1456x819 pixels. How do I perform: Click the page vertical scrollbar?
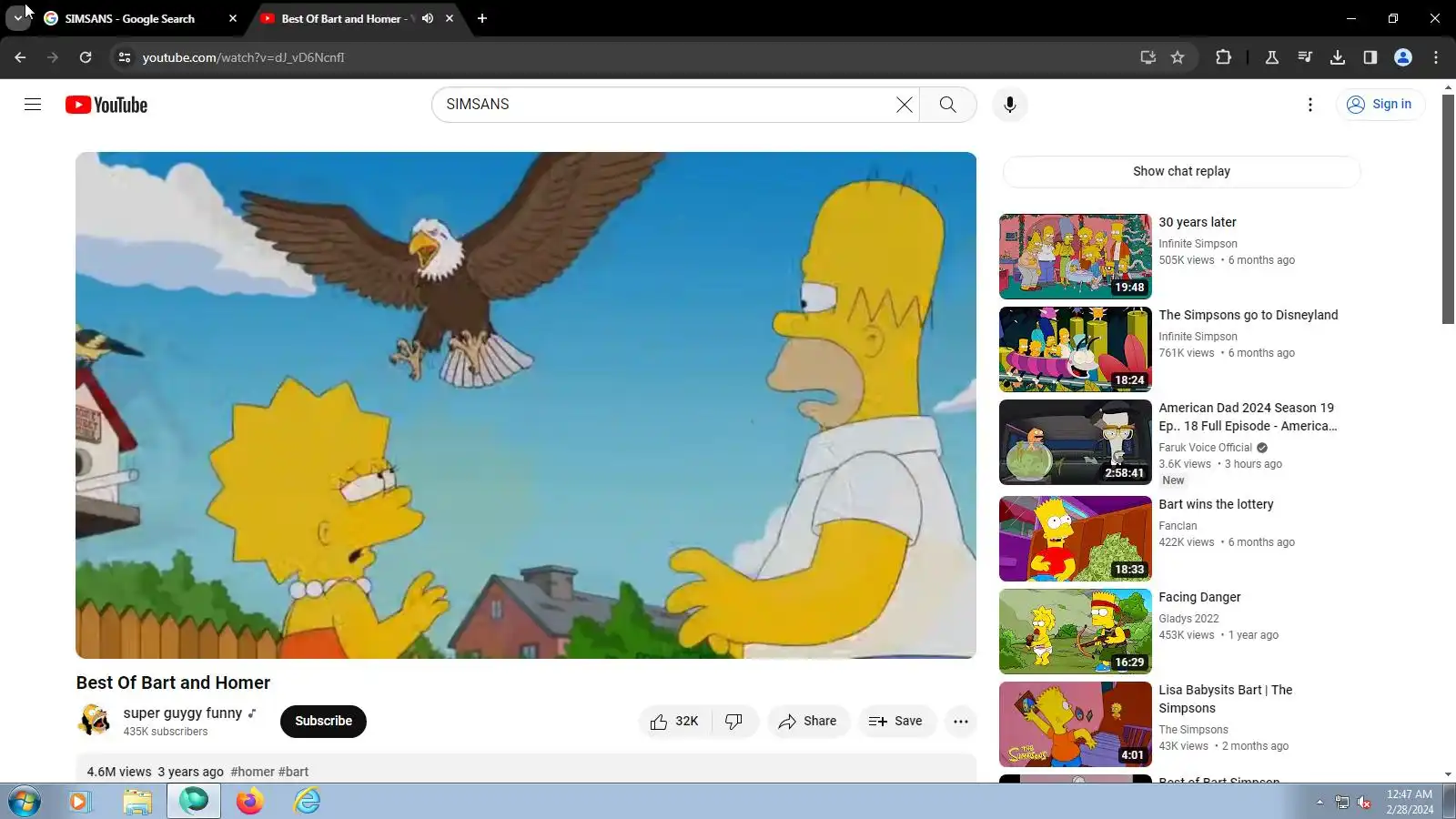point(1448,207)
